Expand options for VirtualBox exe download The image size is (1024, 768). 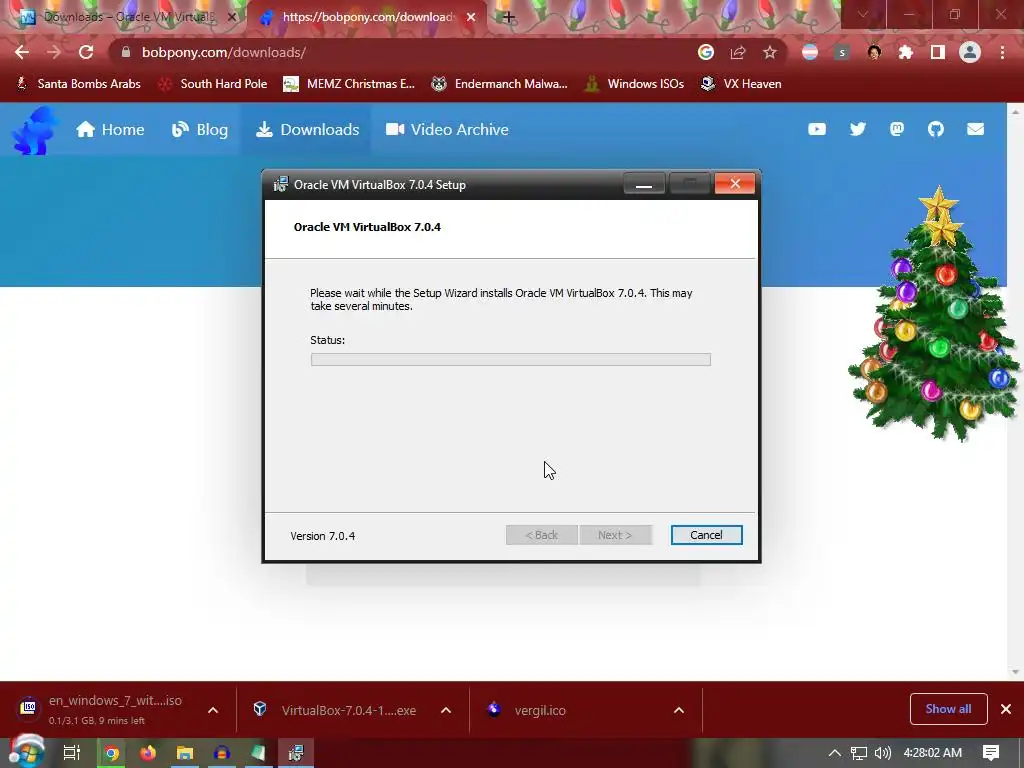coord(446,710)
